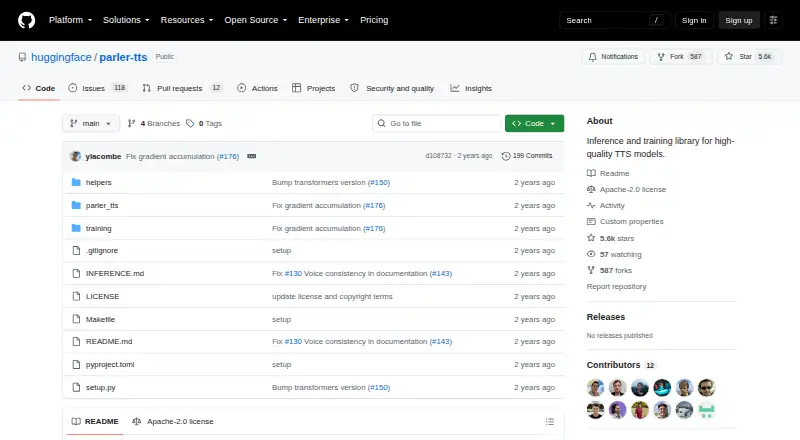Image resolution: width=800 pixels, height=440 pixels.
Task: Expand the green Code dropdown button
Action: [534, 124]
